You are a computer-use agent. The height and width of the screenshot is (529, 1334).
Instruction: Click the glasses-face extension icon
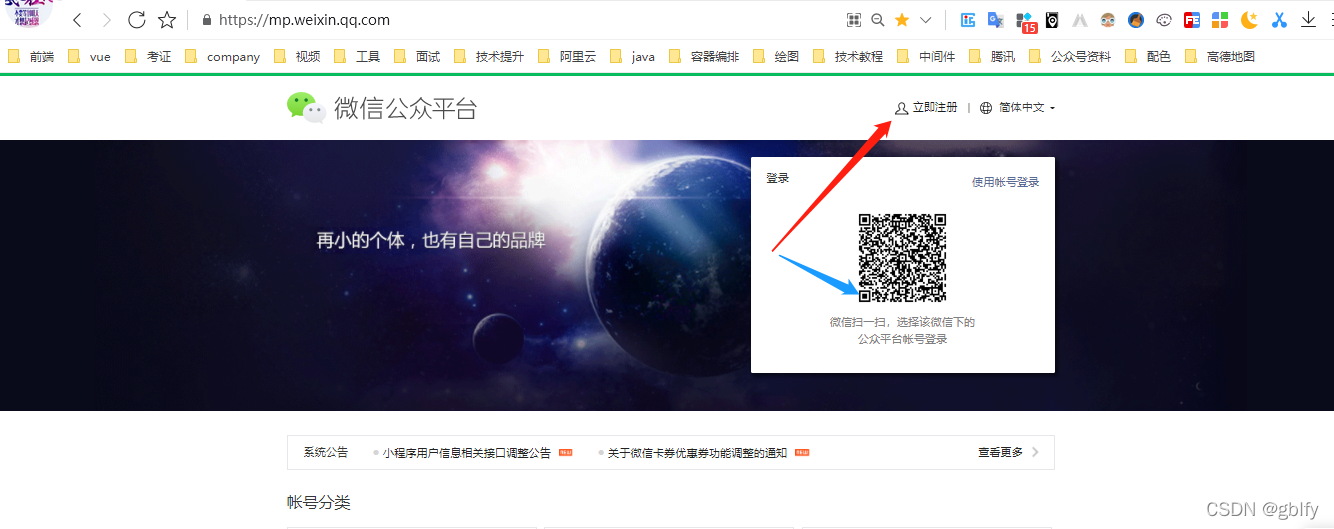click(1108, 20)
